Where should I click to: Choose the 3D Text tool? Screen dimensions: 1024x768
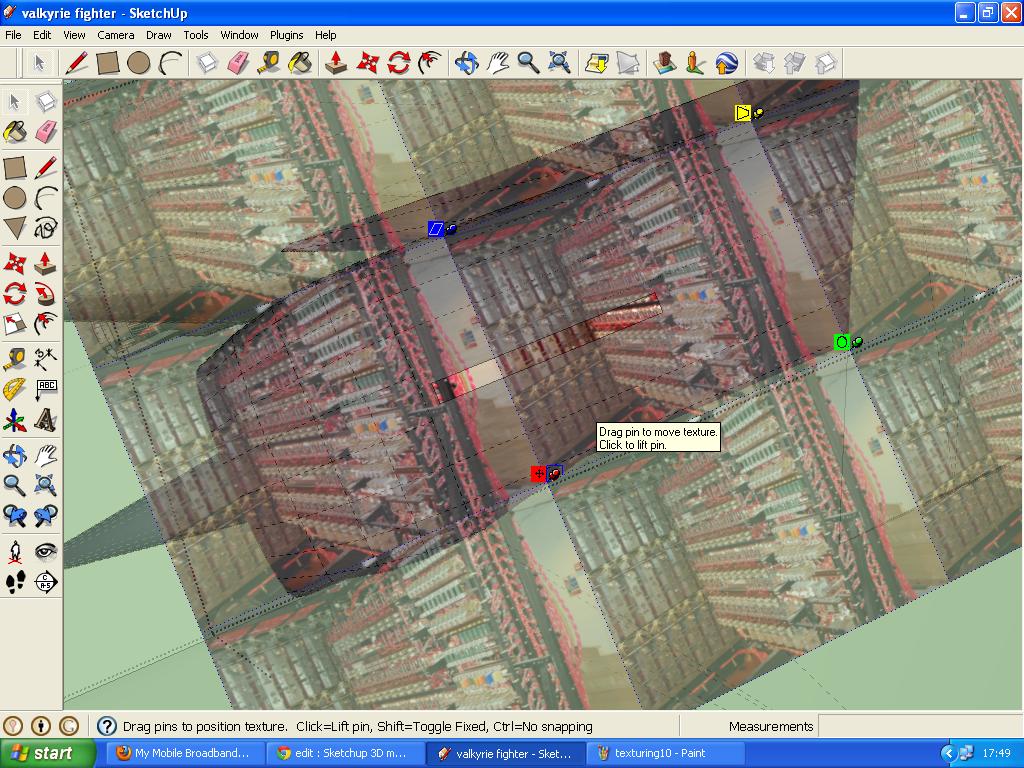46,421
